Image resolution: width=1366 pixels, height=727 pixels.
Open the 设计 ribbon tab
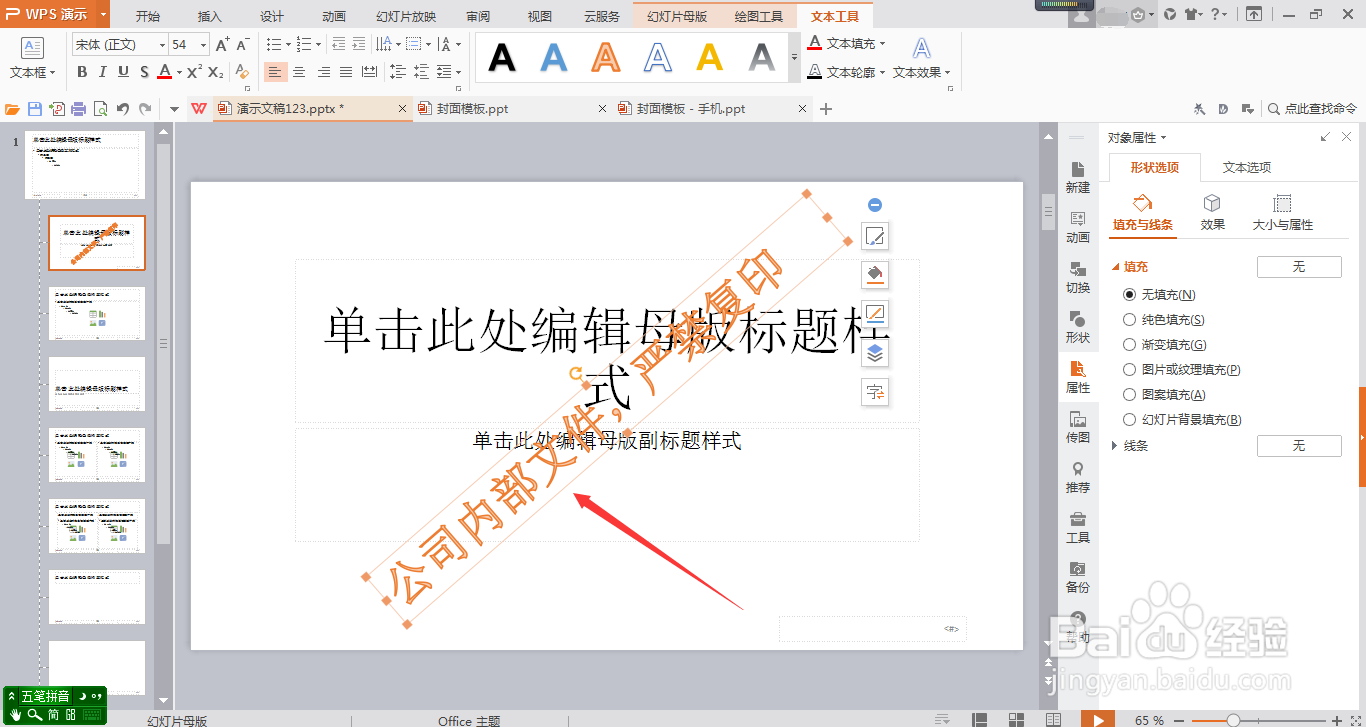coord(272,16)
